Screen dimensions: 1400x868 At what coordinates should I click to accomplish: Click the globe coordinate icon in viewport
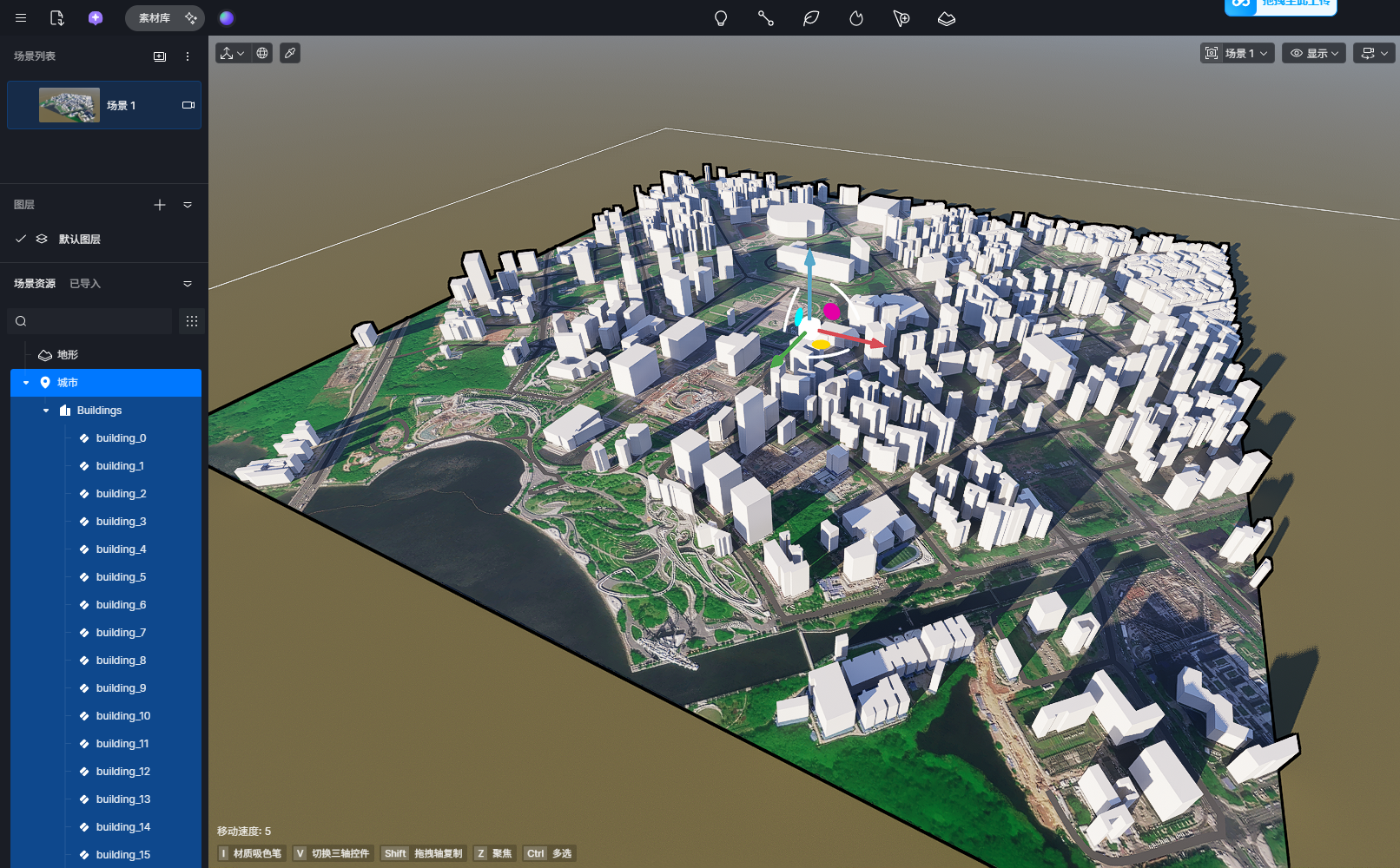262,54
